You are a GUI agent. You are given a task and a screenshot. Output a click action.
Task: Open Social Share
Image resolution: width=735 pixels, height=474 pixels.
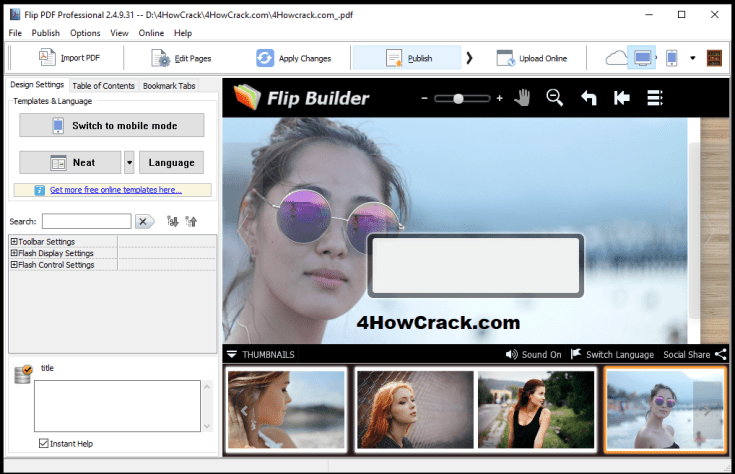[695, 354]
